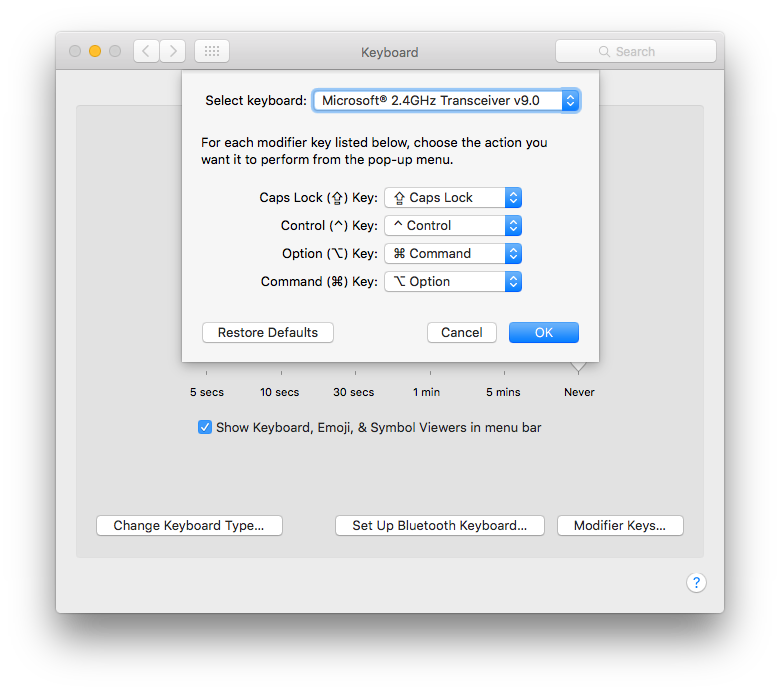Click the back navigation arrow
This screenshot has width=780, height=693.
pos(147,51)
